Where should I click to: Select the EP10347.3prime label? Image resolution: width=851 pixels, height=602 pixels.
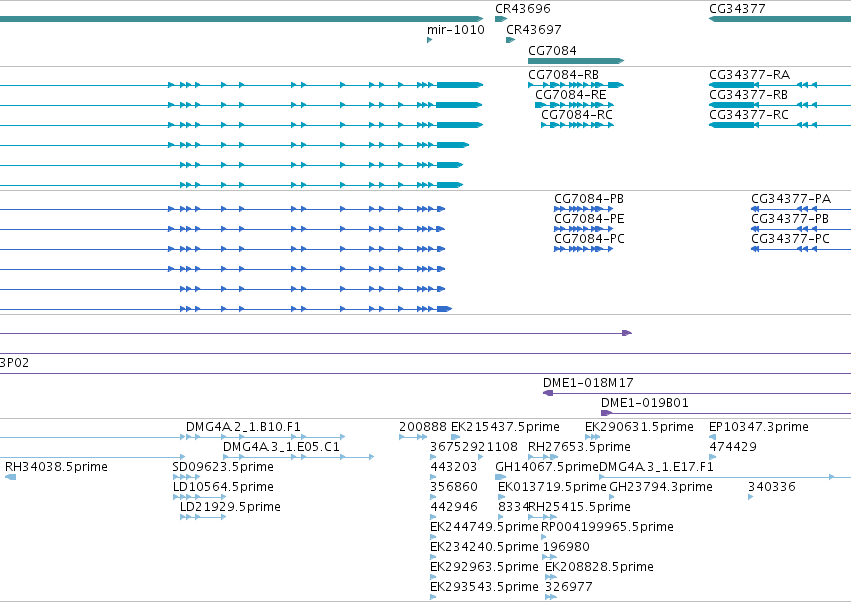click(759, 427)
